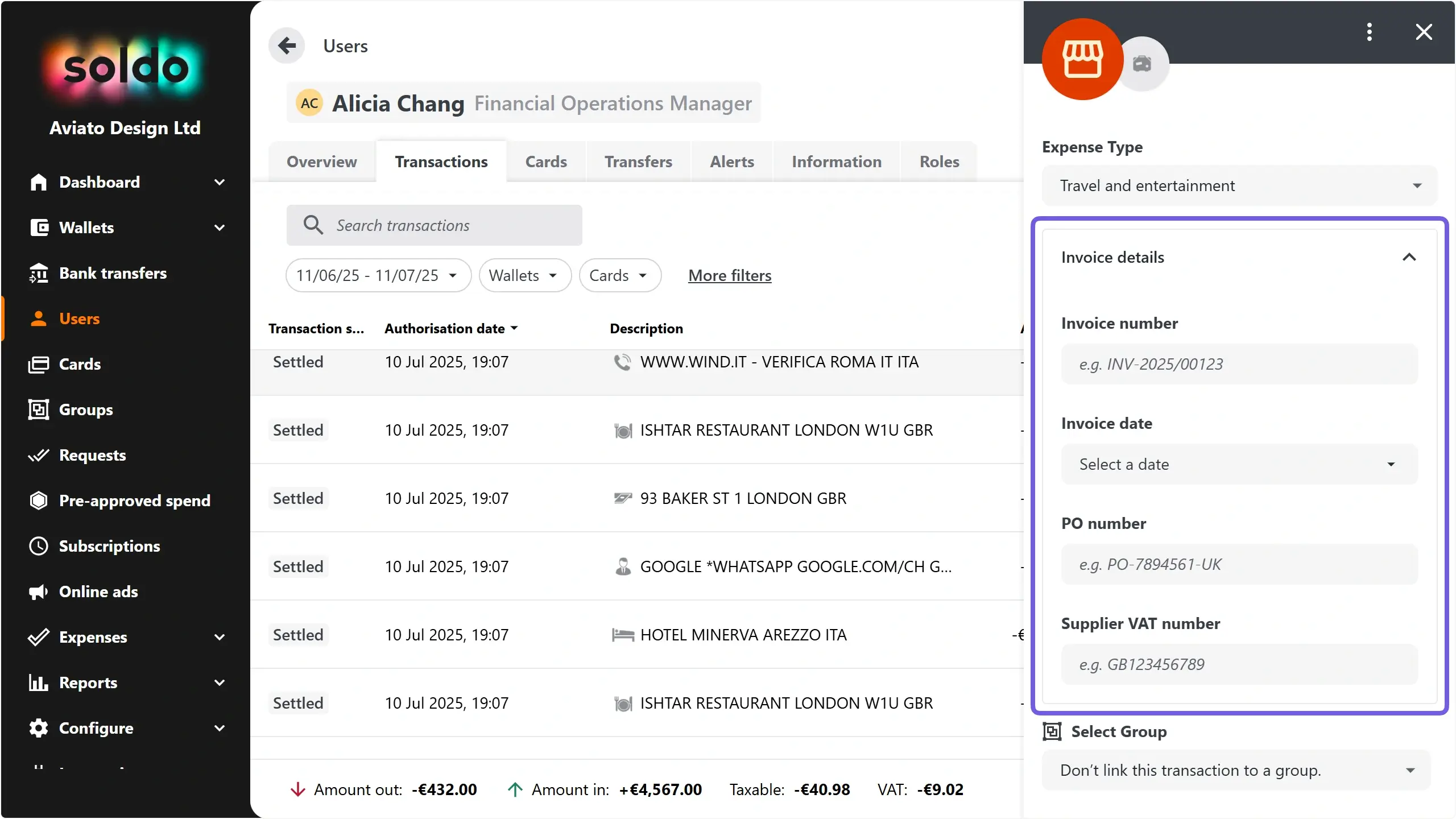
Task: Switch to the Transfers tab
Action: [x=638, y=162]
